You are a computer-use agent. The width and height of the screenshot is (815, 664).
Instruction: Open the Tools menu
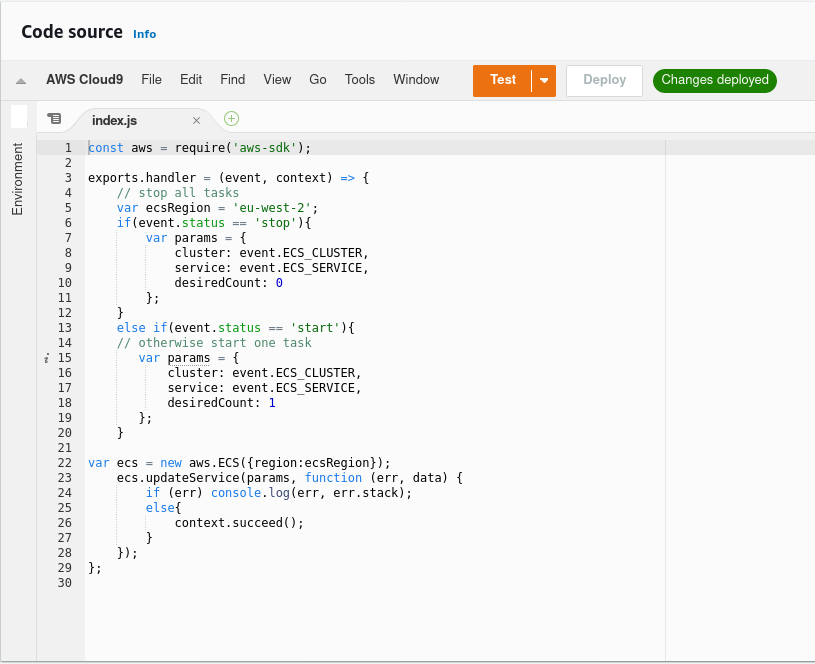pyautogui.click(x=360, y=80)
